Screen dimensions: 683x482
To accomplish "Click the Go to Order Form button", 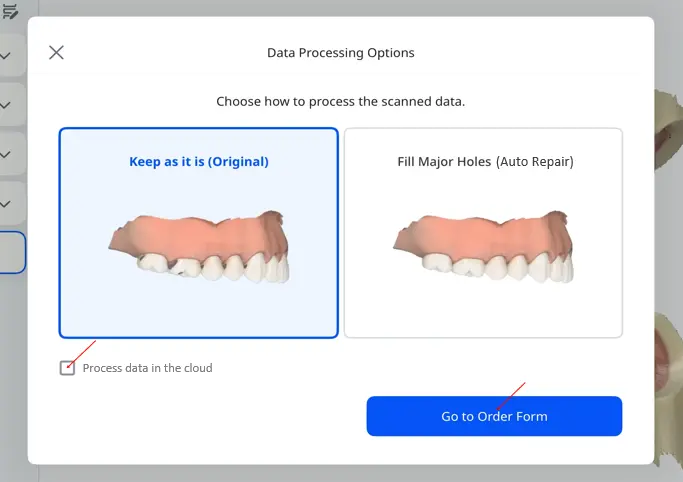I will pyautogui.click(x=494, y=416).
